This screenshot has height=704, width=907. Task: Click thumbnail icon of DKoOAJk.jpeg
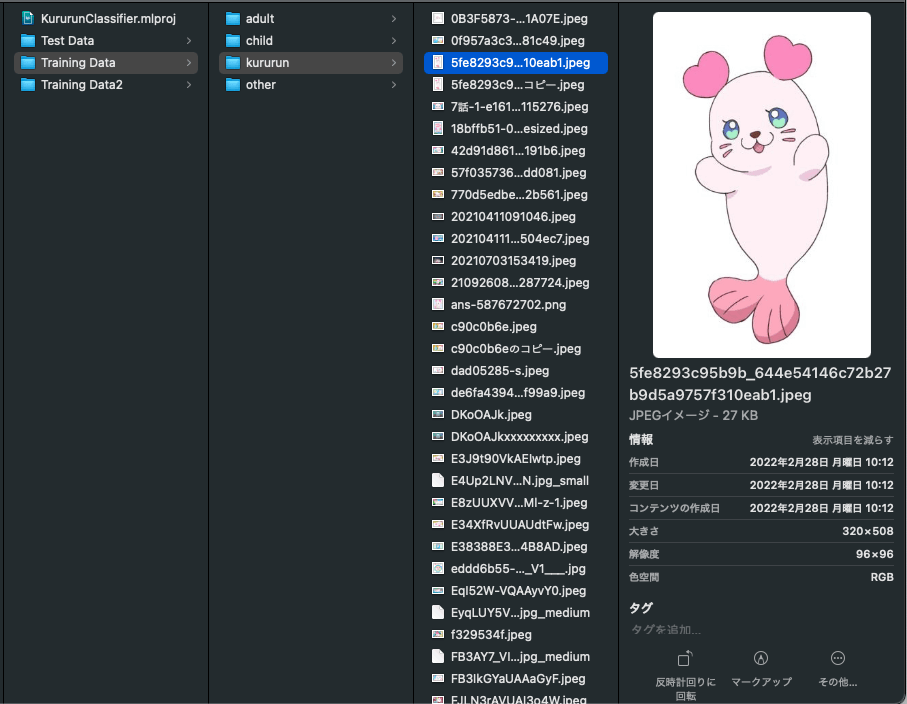(438, 414)
